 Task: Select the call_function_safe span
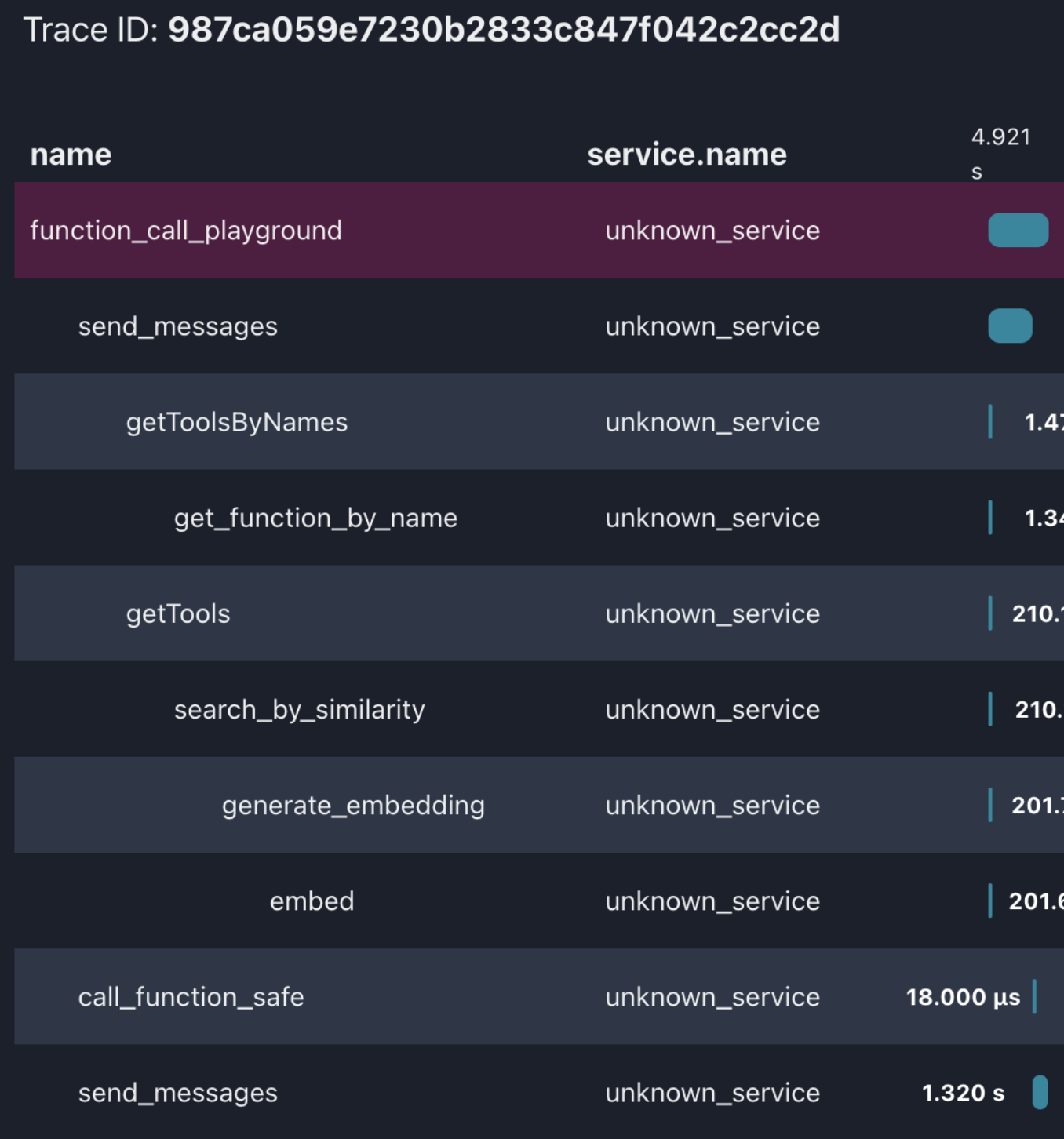click(539, 996)
